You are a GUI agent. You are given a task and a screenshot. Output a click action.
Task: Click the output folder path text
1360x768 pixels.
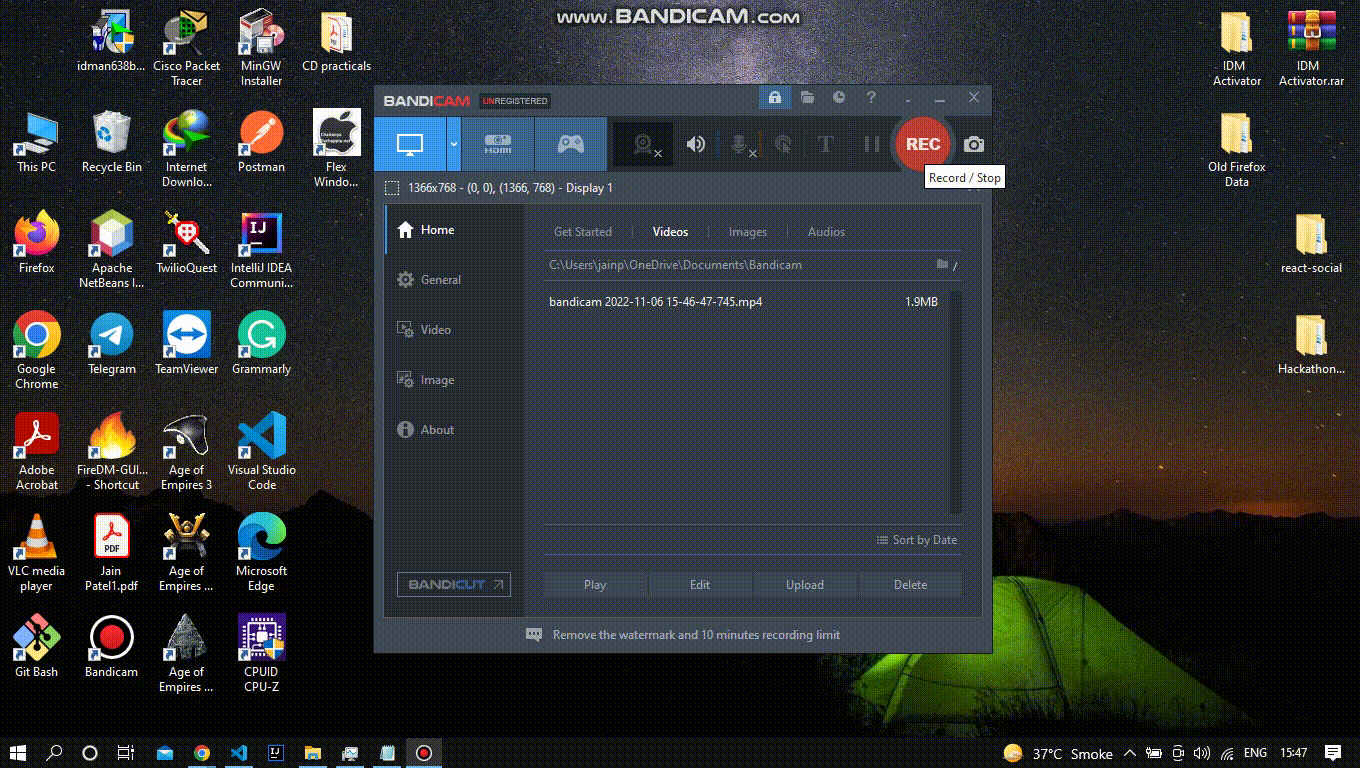point(675,265)
